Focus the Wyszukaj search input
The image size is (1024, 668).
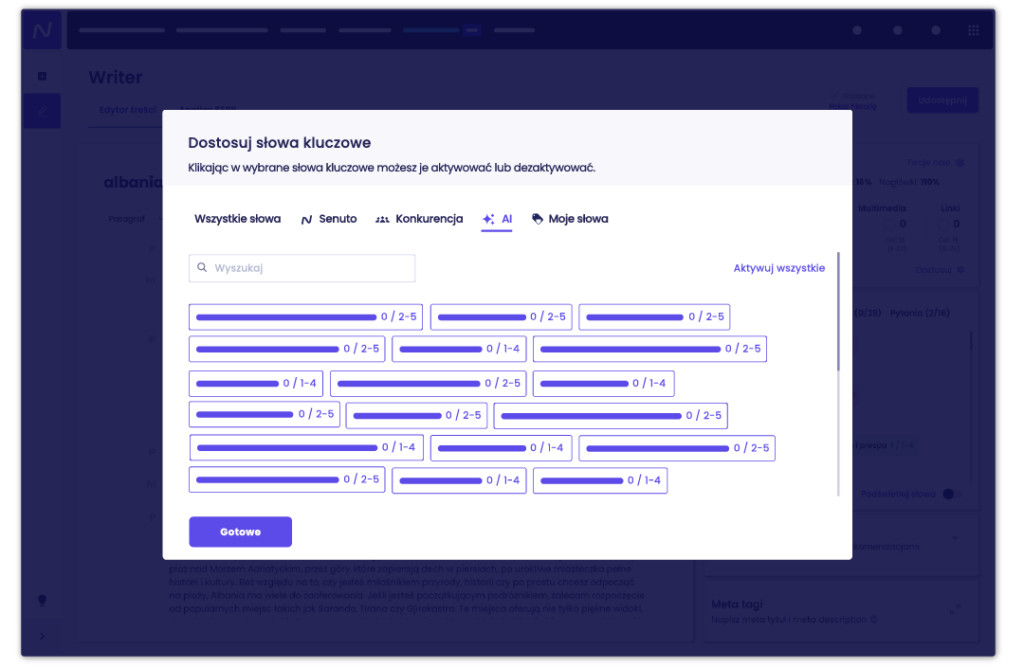[310, 268]
